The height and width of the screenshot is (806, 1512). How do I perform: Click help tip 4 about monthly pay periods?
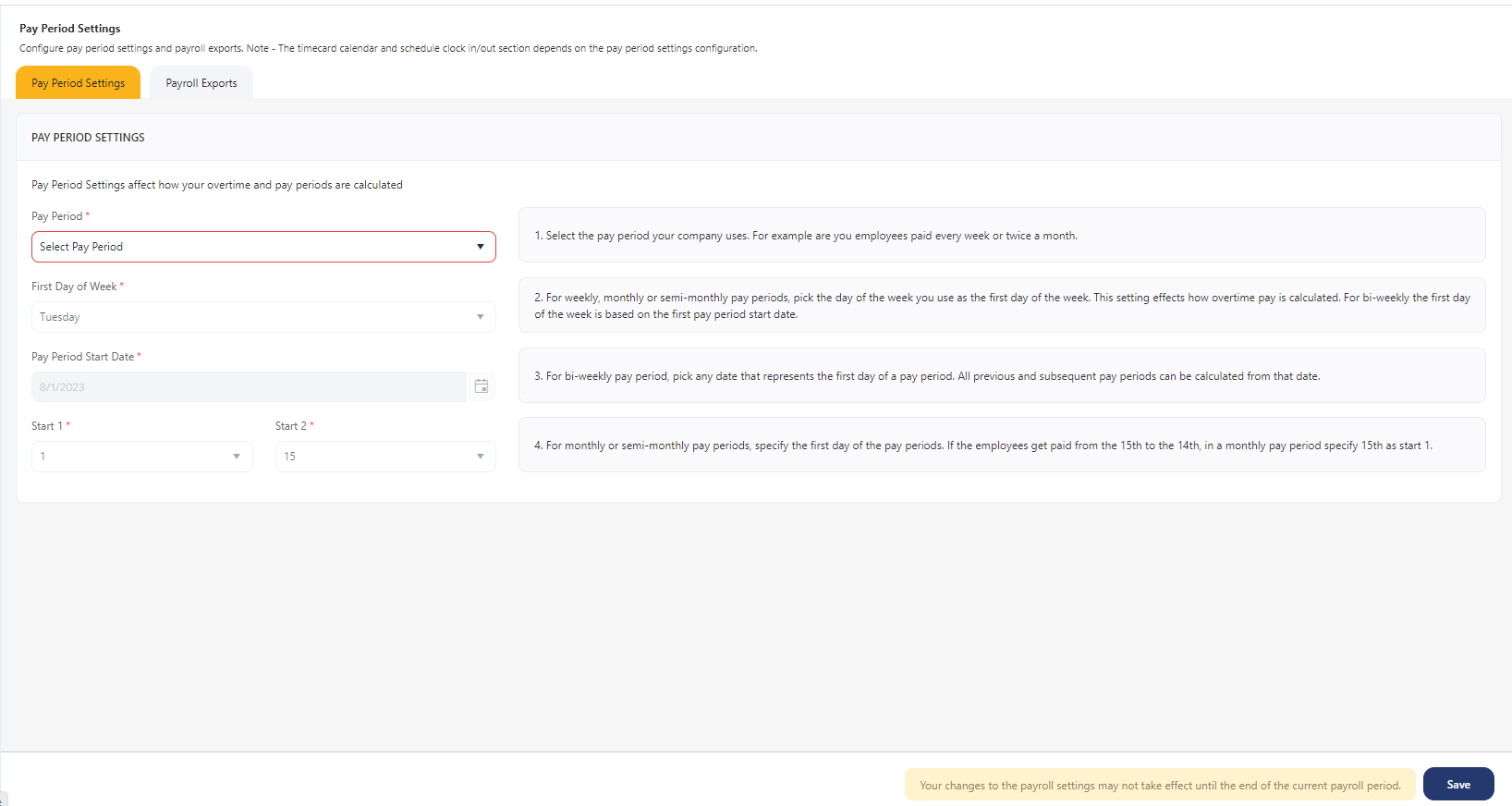1001,446
